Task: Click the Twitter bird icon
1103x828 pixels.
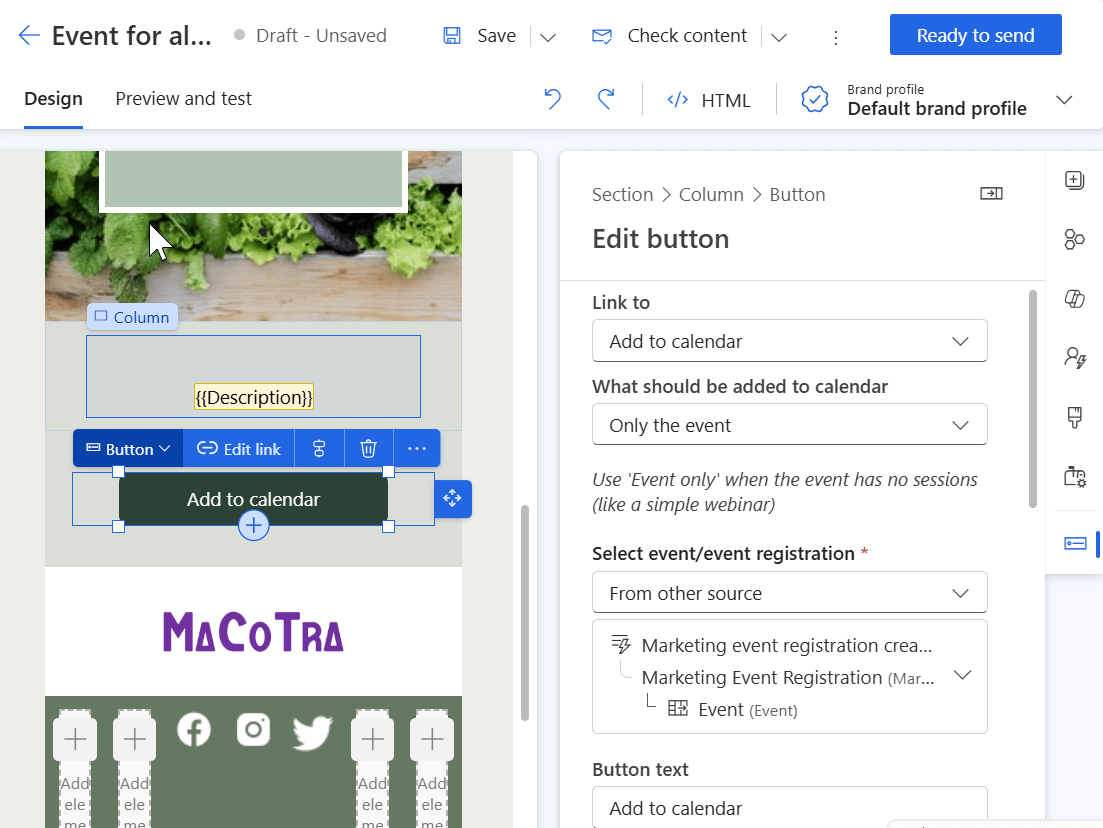Action: (x=312, y=733)
